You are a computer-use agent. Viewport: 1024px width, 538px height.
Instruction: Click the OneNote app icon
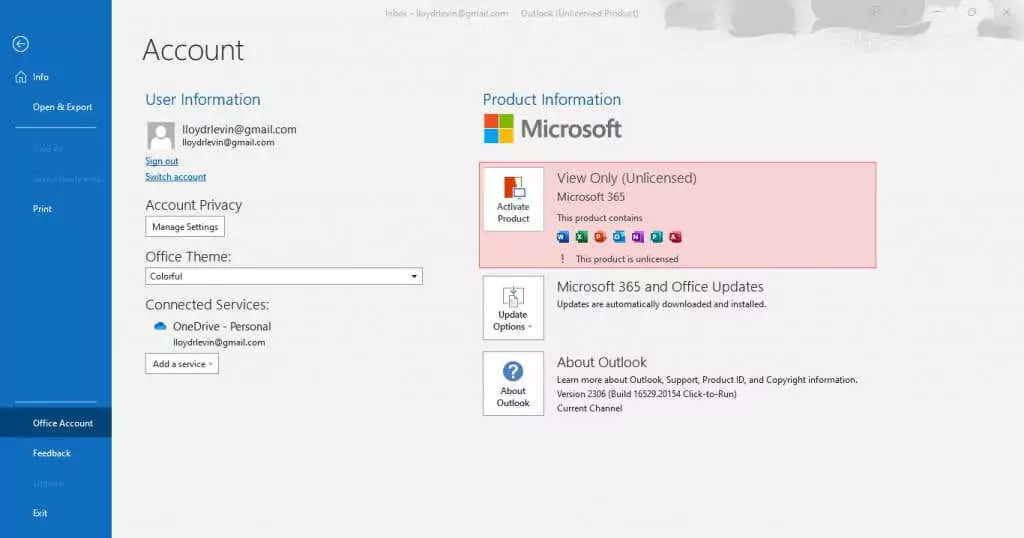click(x=637, y=237)
